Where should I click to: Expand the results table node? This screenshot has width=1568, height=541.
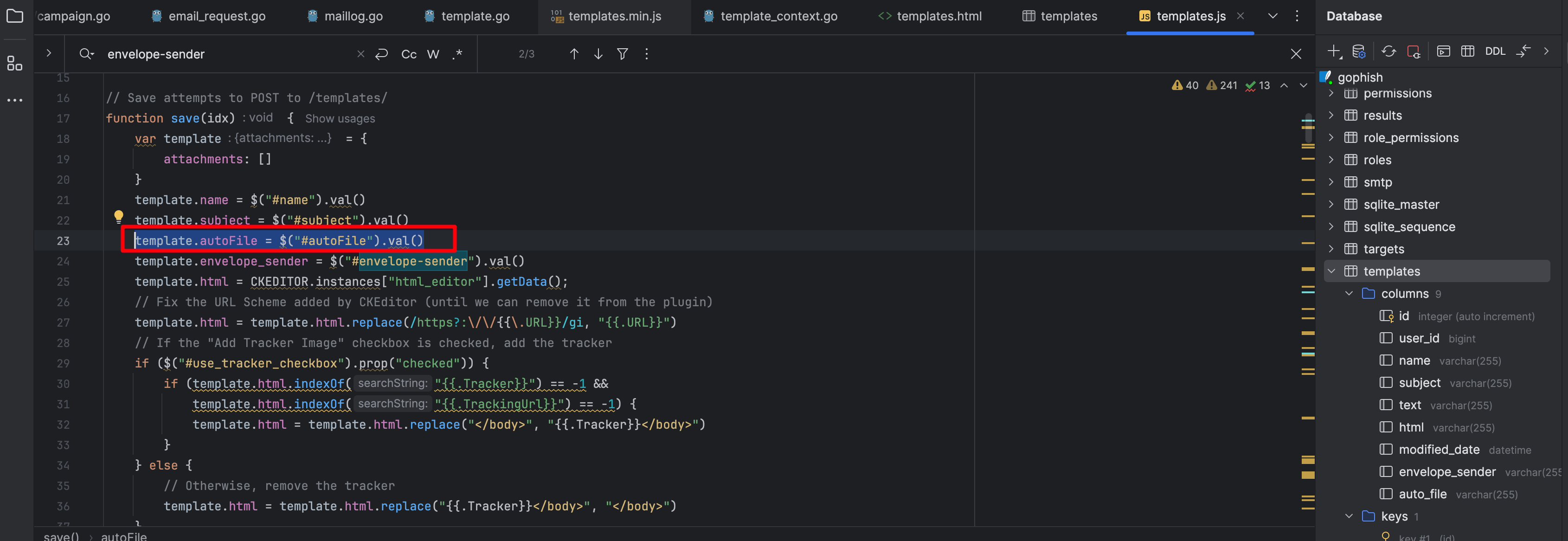click(1331, 116)
